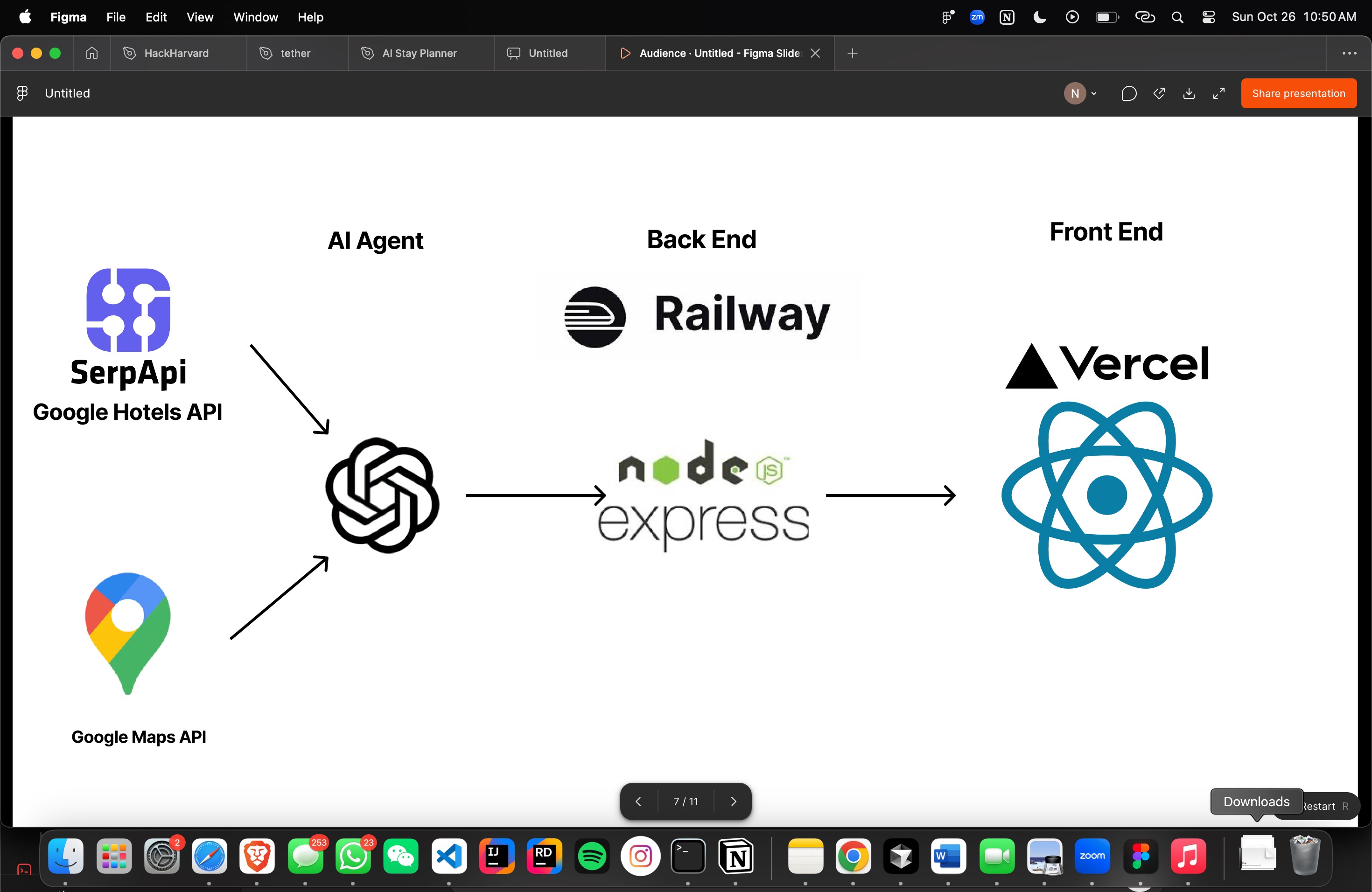Add a new tab with plus icon
Viewport: 1372px width, 892px height.
click(853, 53)
